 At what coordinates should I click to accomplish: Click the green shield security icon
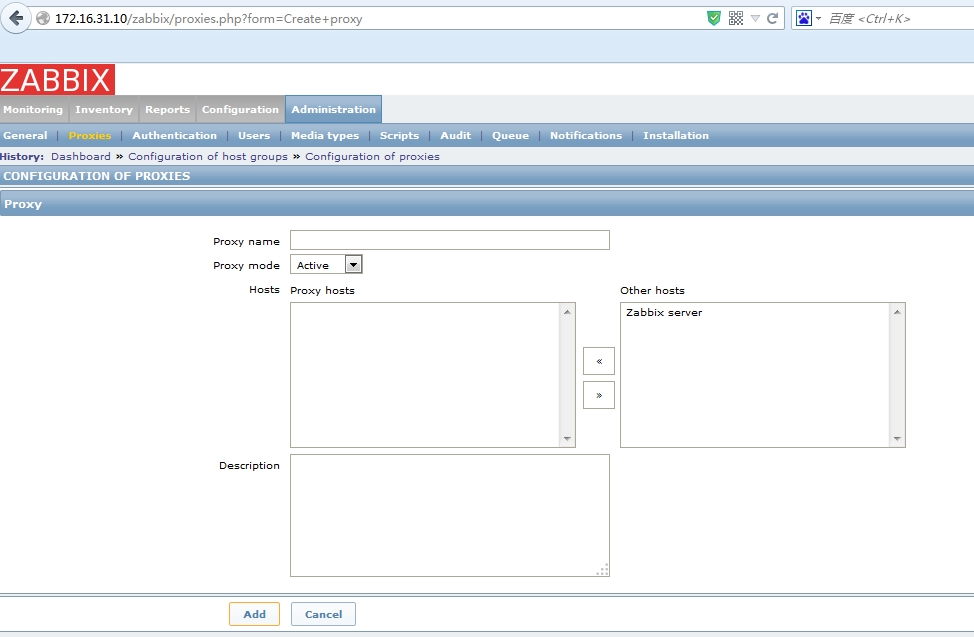tap(714, 18)
